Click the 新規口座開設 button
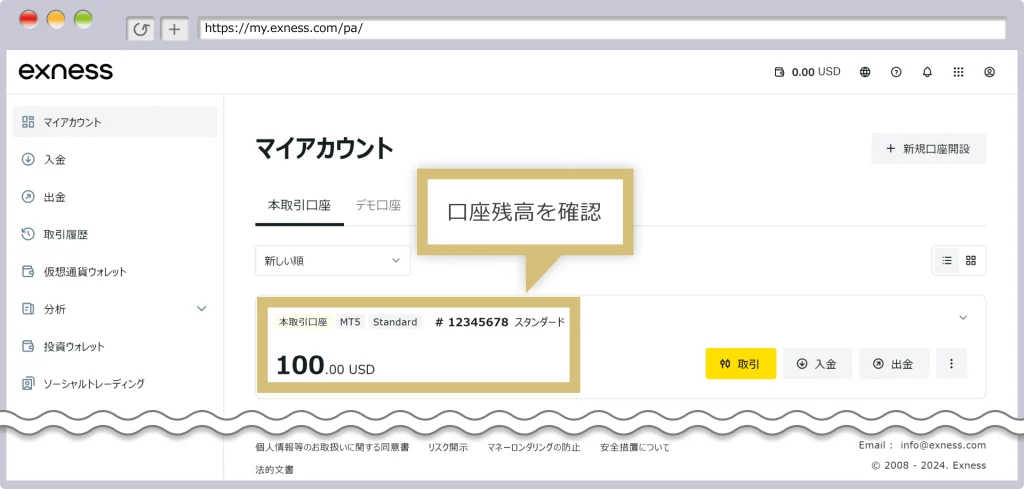This screenshot has height=489, width=1024. [x=928, y=149]
